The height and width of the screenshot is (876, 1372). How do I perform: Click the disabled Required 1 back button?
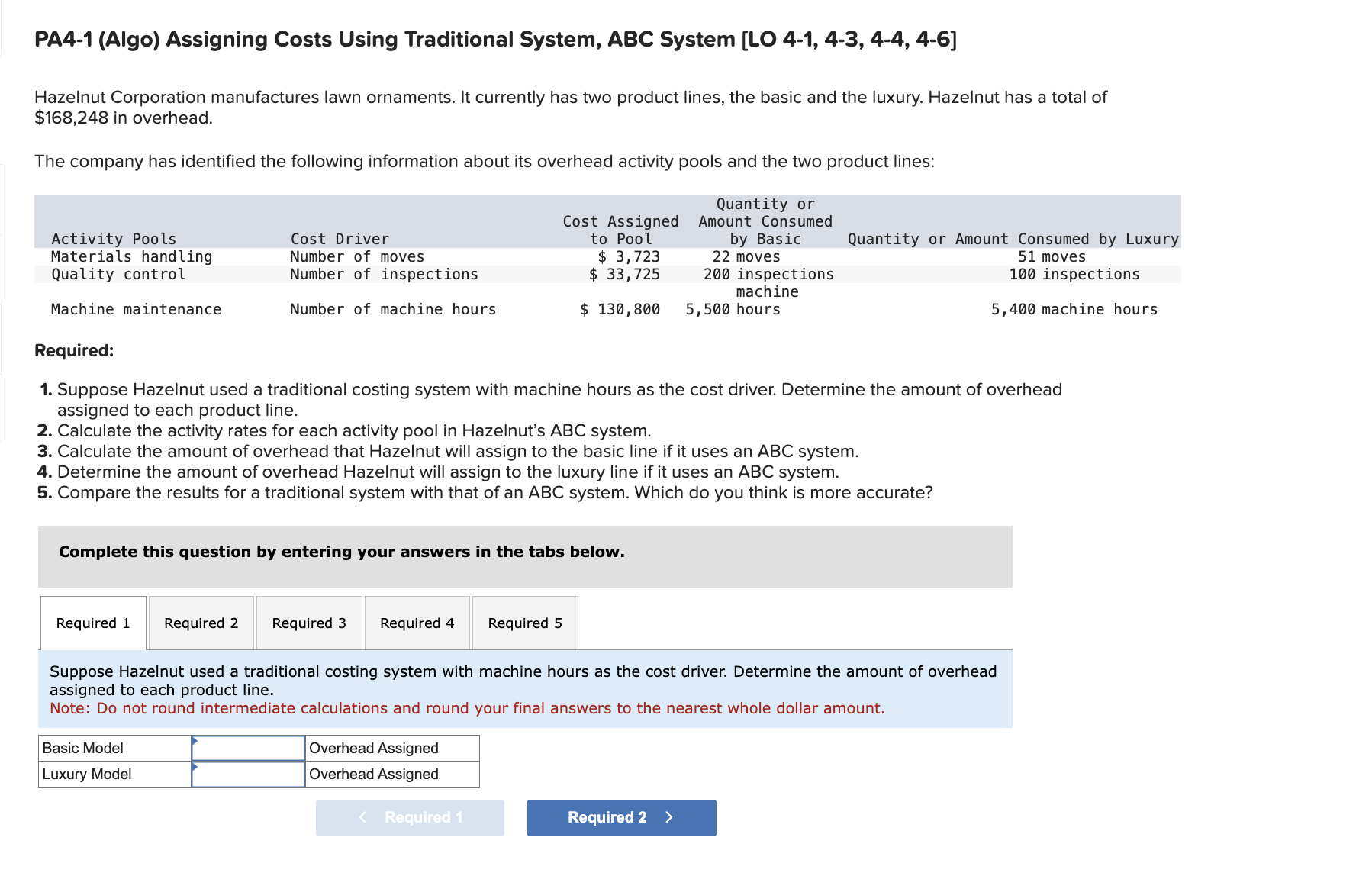(x=409, y=817)
